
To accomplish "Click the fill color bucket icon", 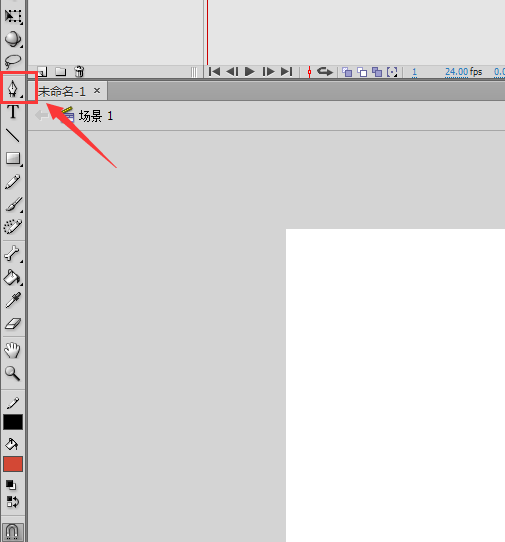I will [12, 444].
